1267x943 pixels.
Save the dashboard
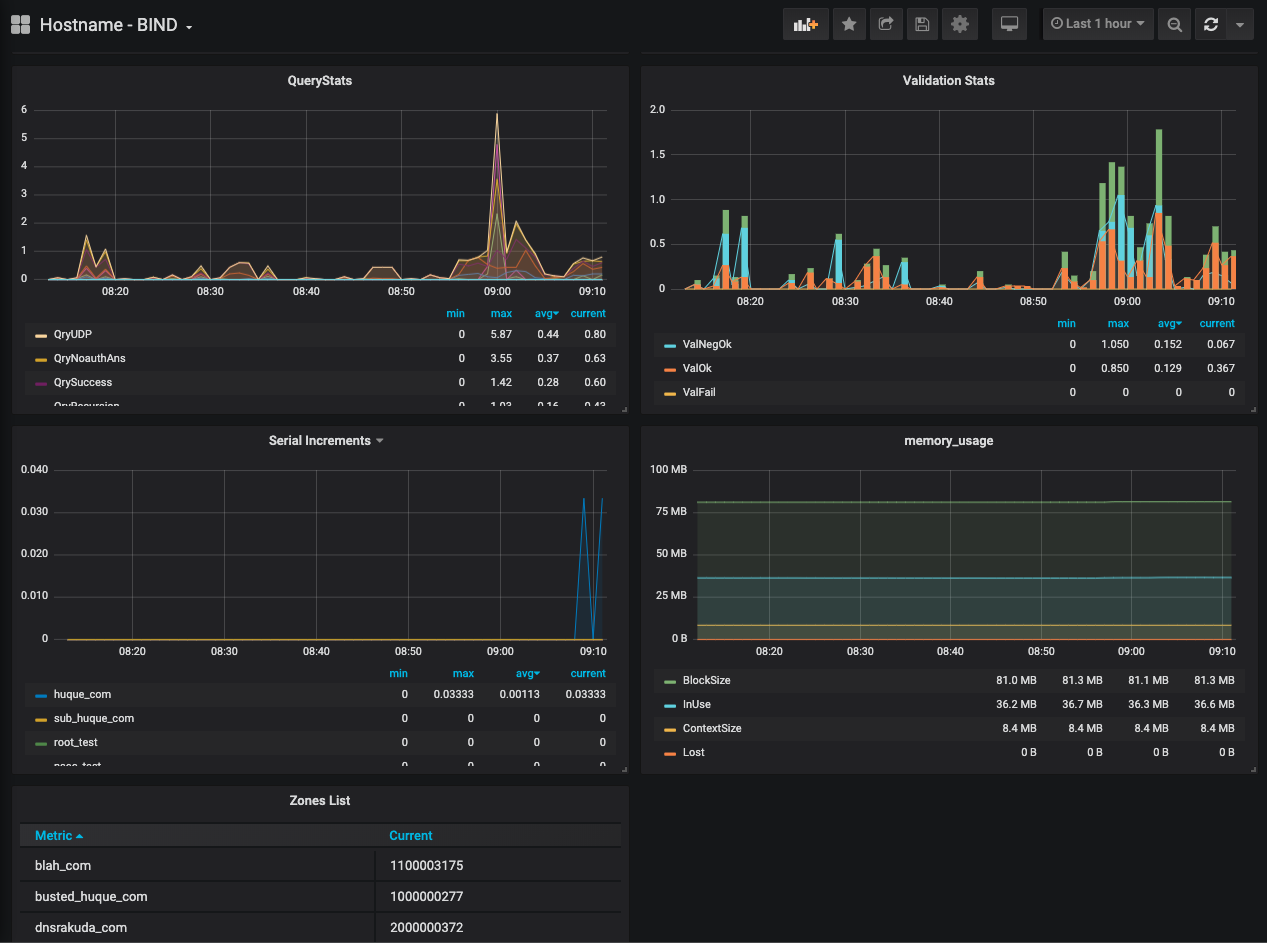click(922, 24)
